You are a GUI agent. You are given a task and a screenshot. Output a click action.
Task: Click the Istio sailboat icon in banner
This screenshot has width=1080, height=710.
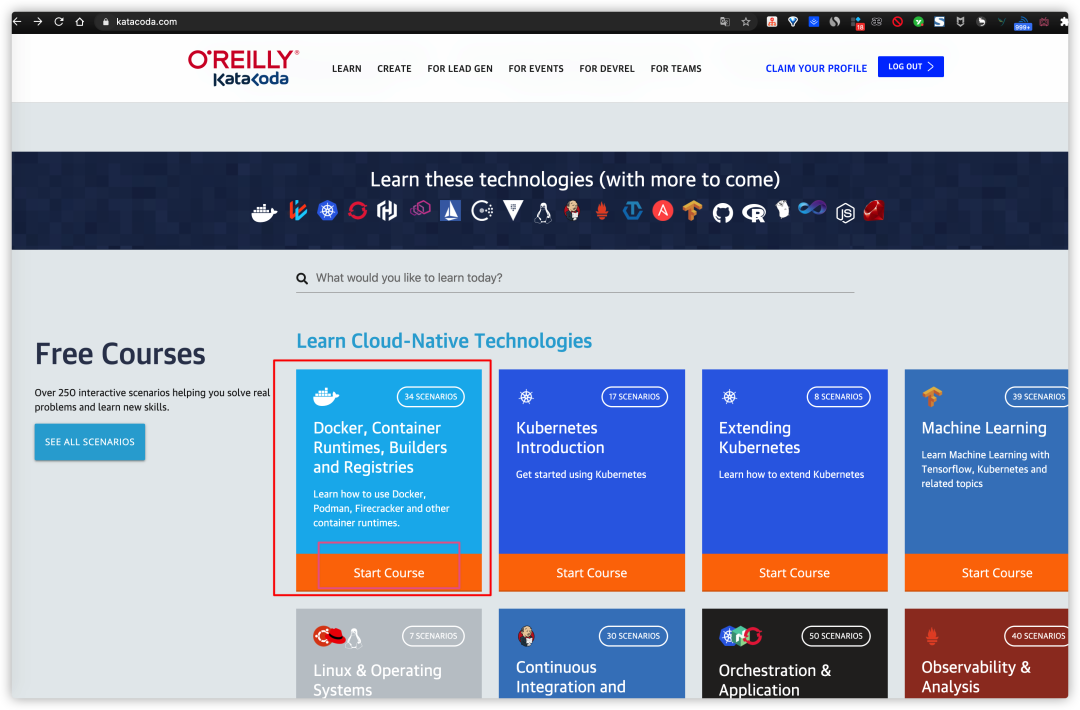click(450, 210)
